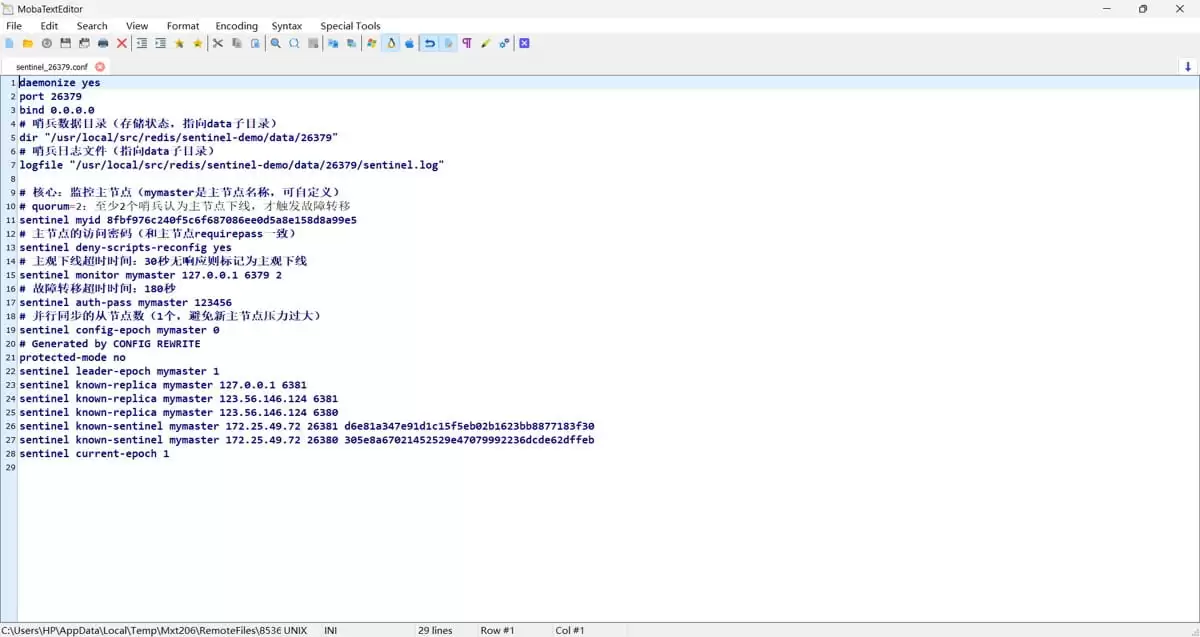Print the document using the printer icon

point(103,43)
